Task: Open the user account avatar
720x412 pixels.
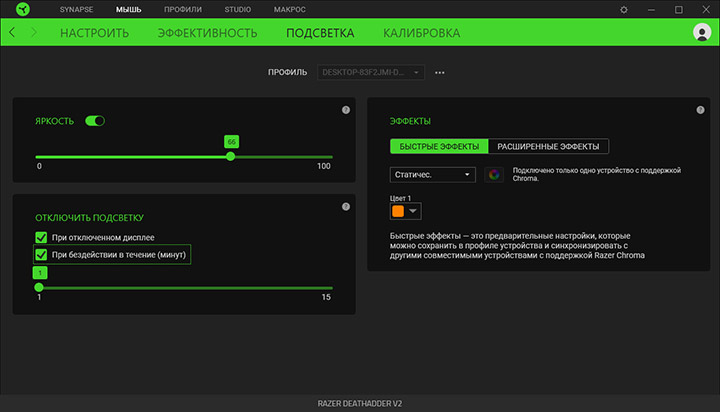Action: coord(702,32)
